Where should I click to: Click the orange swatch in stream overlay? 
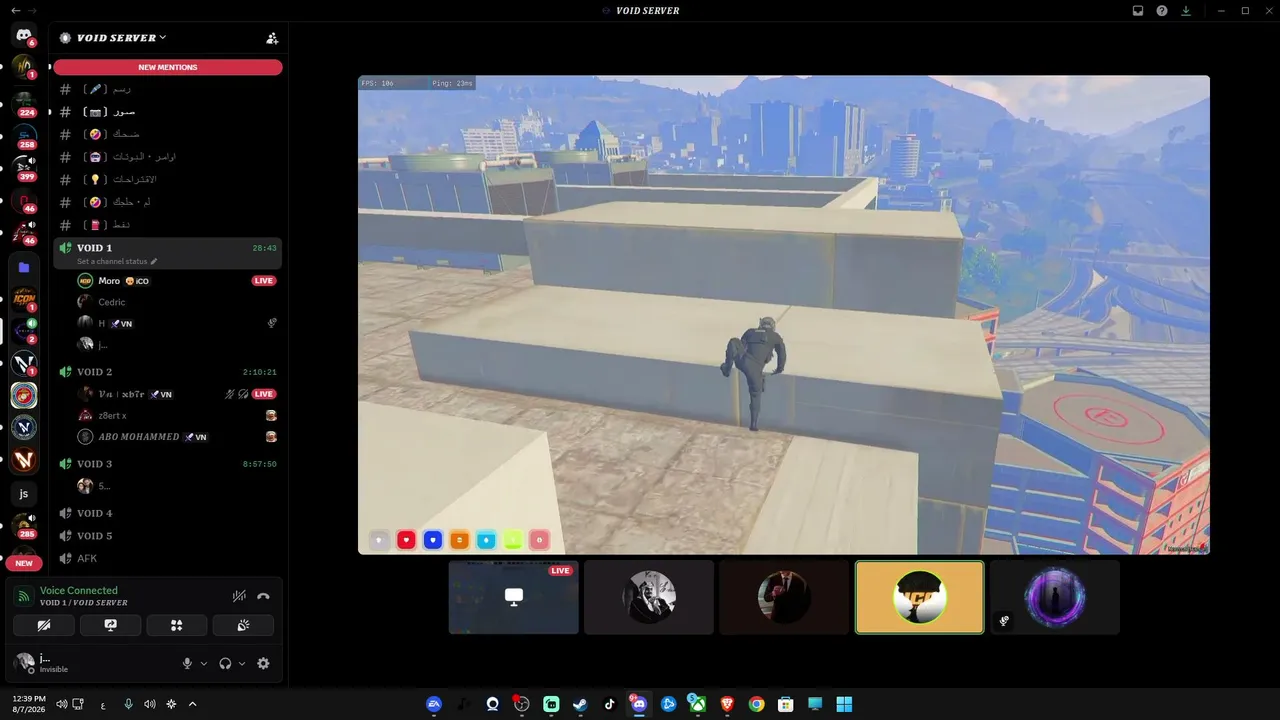click(x=460, y=540)
